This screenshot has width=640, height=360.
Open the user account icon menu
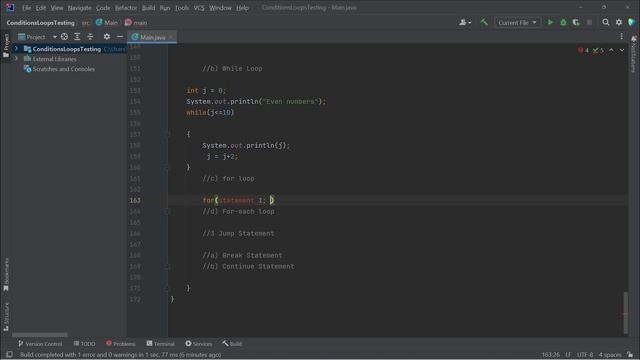tap(464, 22)
